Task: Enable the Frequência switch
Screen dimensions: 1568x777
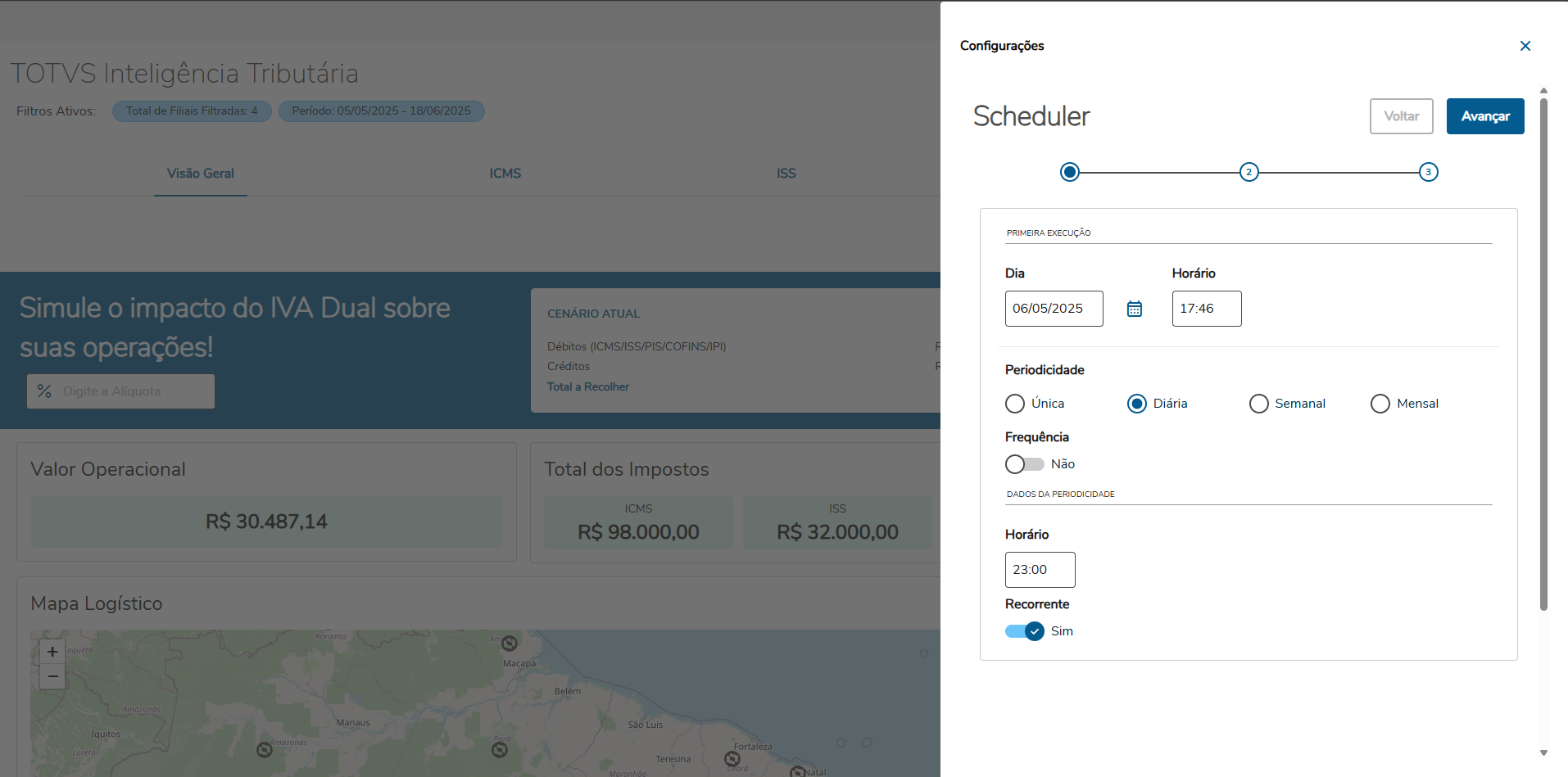Action: (x=1025, y=464)
